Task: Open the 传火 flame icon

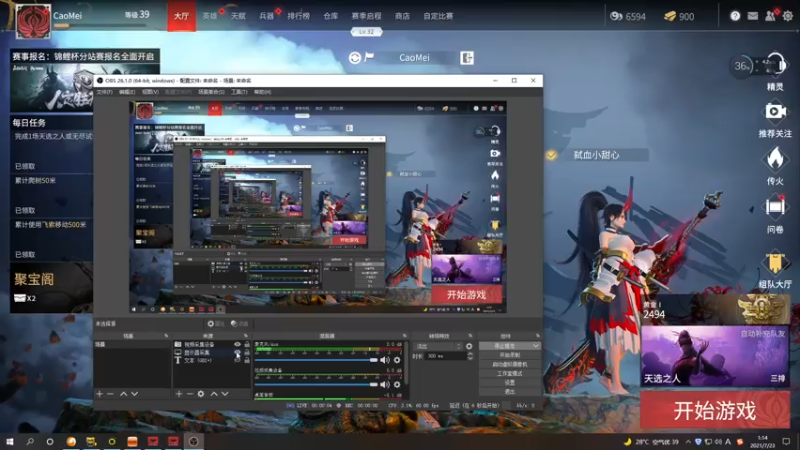Action: [775, 159]
